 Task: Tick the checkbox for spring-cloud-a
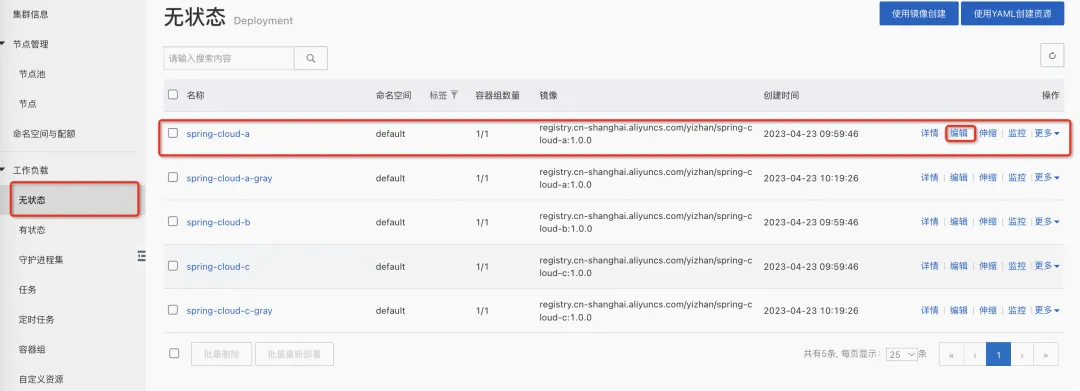tap(174, 133)
